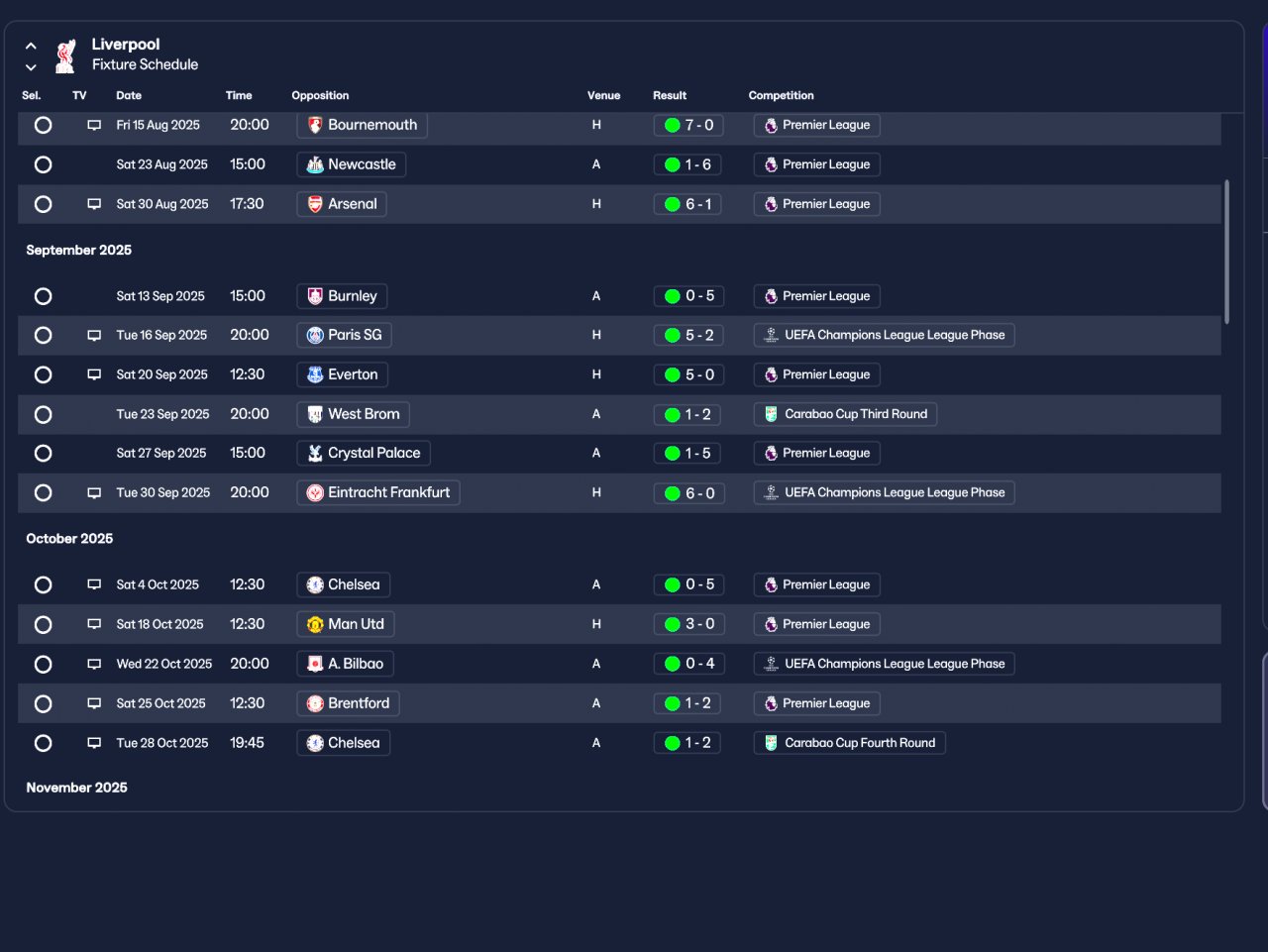This screenshot has height=952, width=1268.
Task: Click Eintracht Frankfurt club badge icon
Action: click(315, 492)
